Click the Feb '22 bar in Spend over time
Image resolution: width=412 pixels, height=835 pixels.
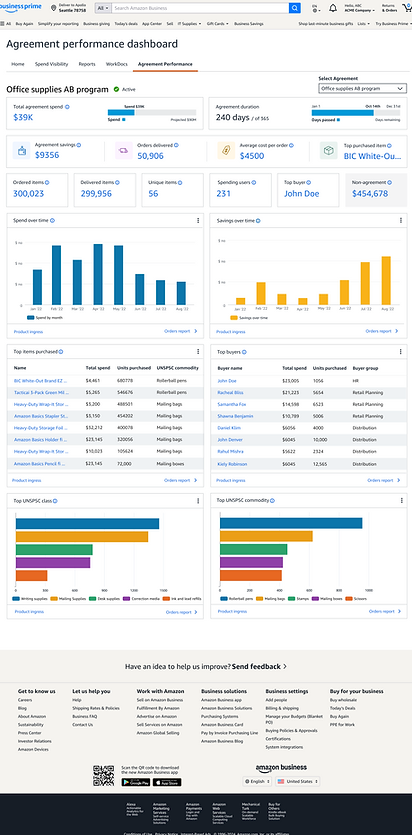click(56, 275)
